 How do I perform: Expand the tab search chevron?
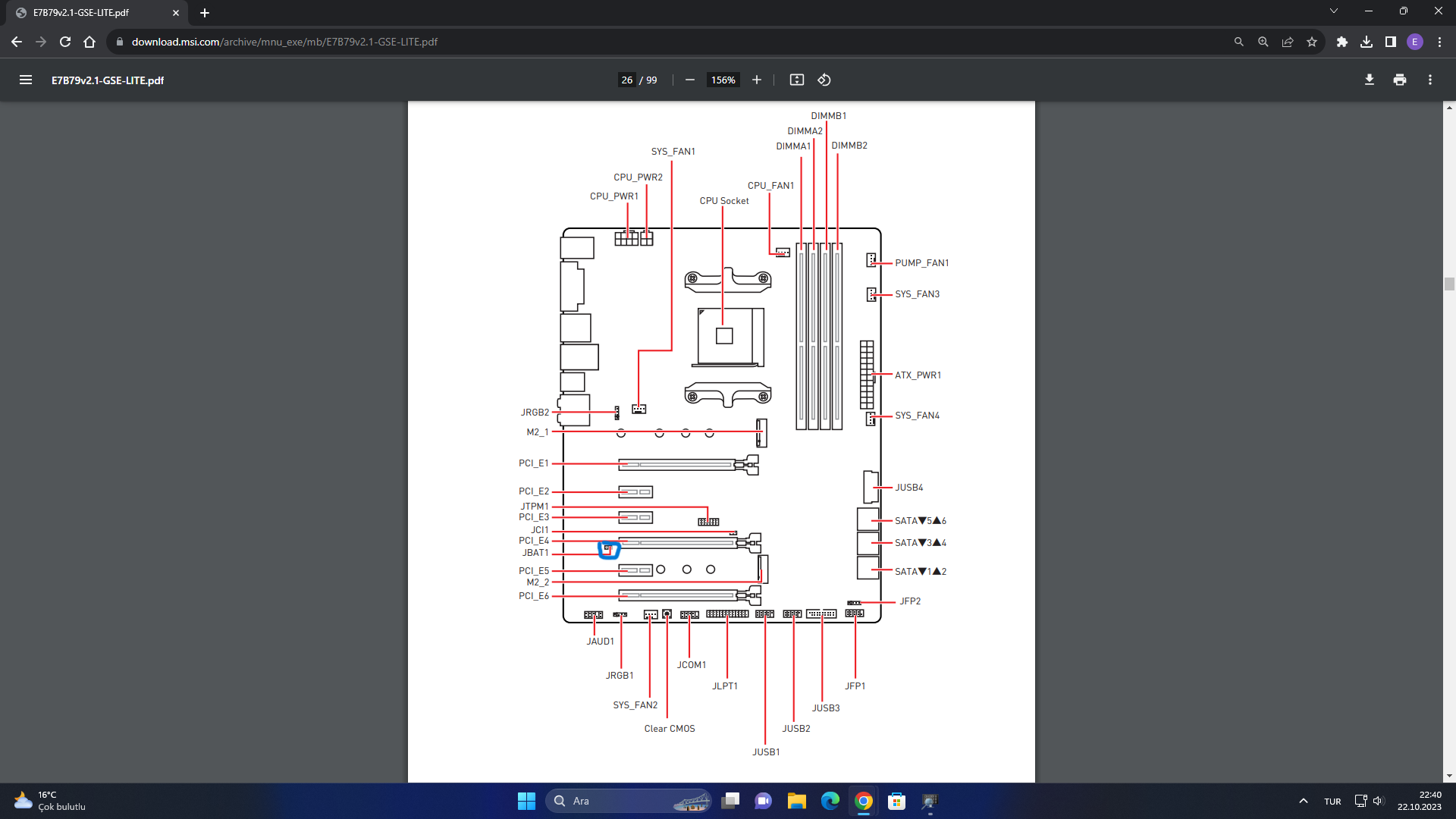point(1334,11)
